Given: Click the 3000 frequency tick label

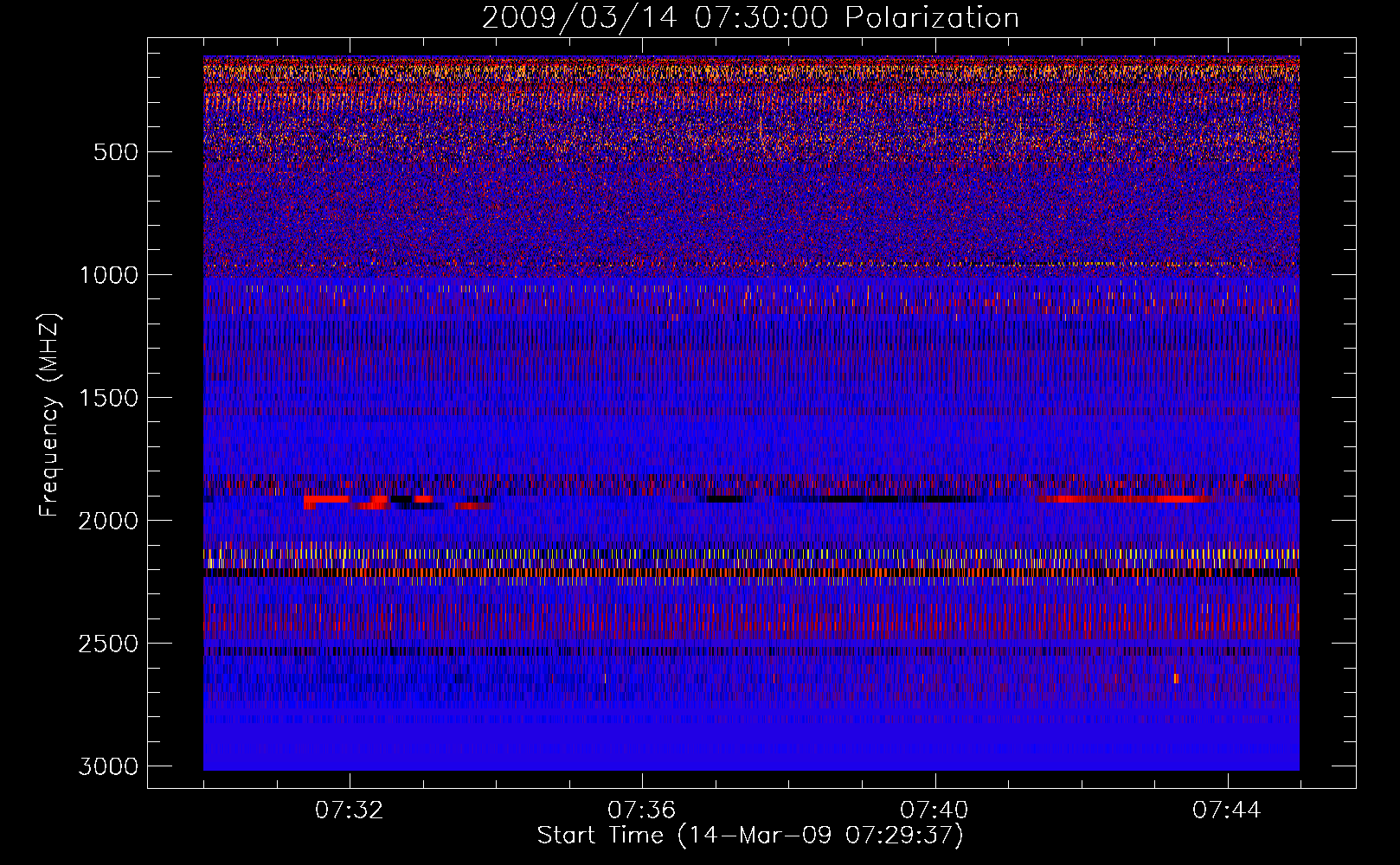Looking at the screenshot, I should pyautogui.click(x=108, y=766).
